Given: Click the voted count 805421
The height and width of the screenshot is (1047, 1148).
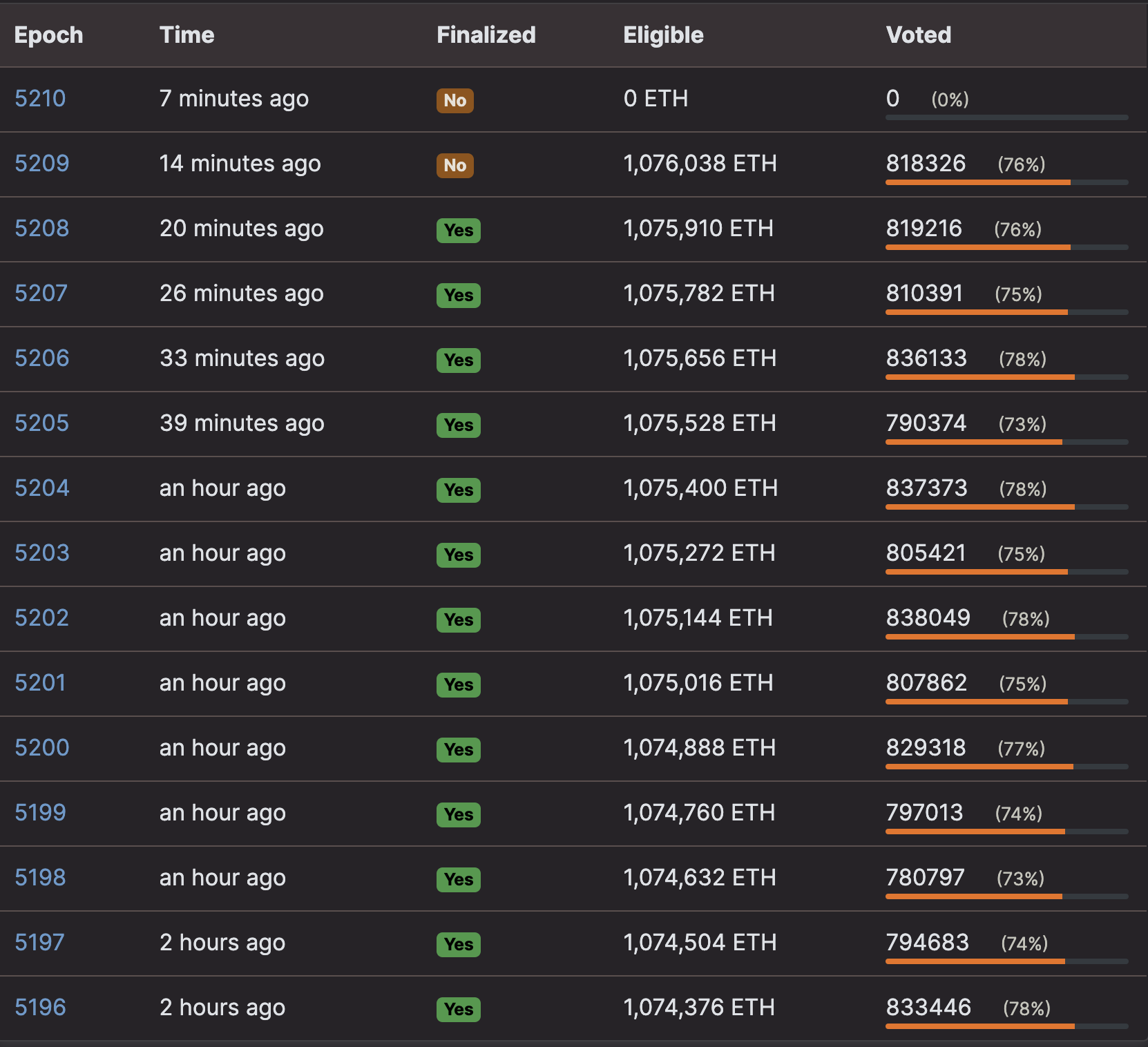Looking at the screenshot, I should tap(926, 553).
